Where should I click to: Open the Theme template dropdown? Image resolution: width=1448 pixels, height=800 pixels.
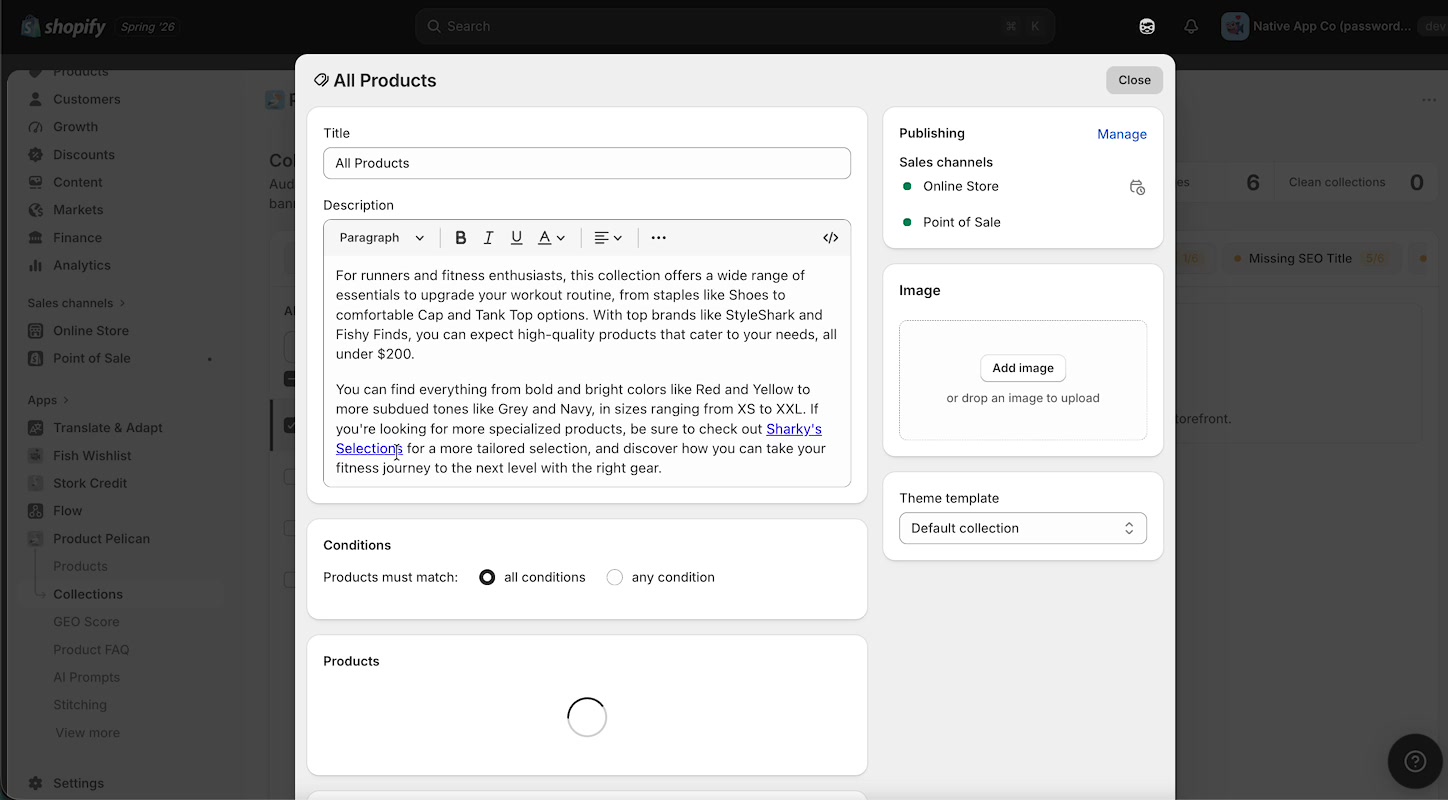(1023, 528)
